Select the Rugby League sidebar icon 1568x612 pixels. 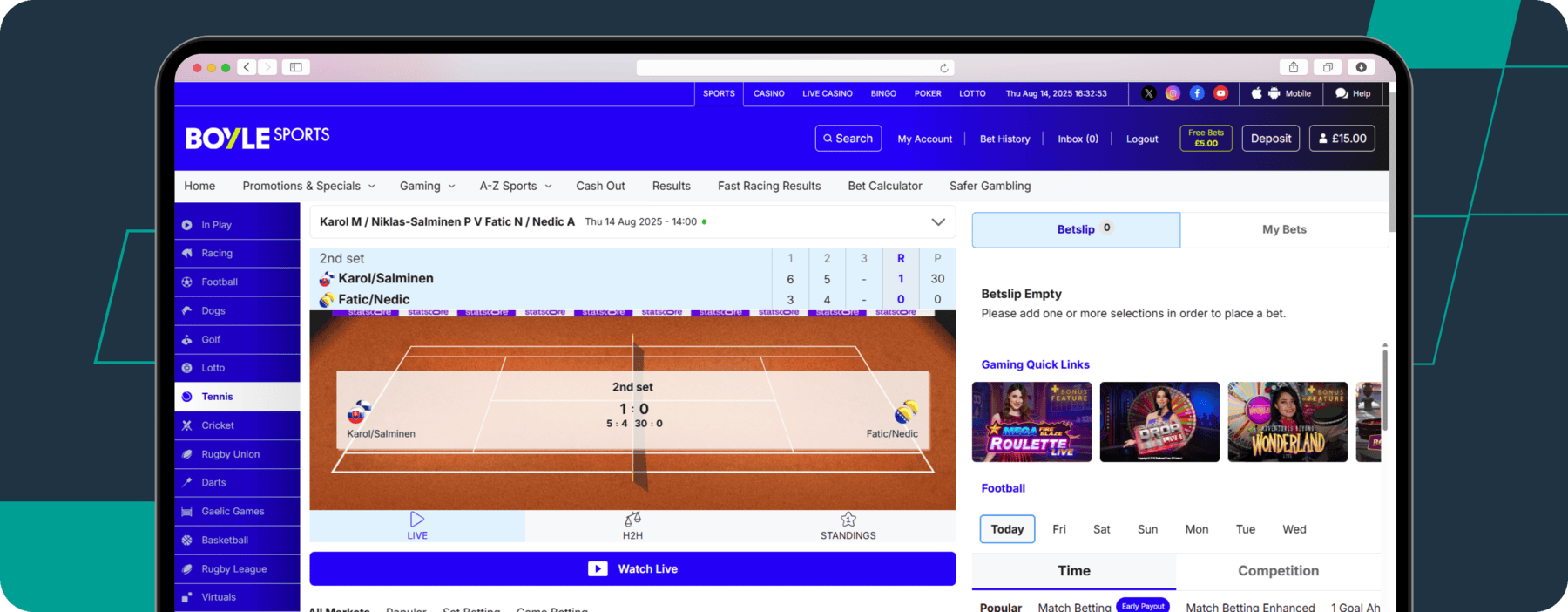pos(186,569)
